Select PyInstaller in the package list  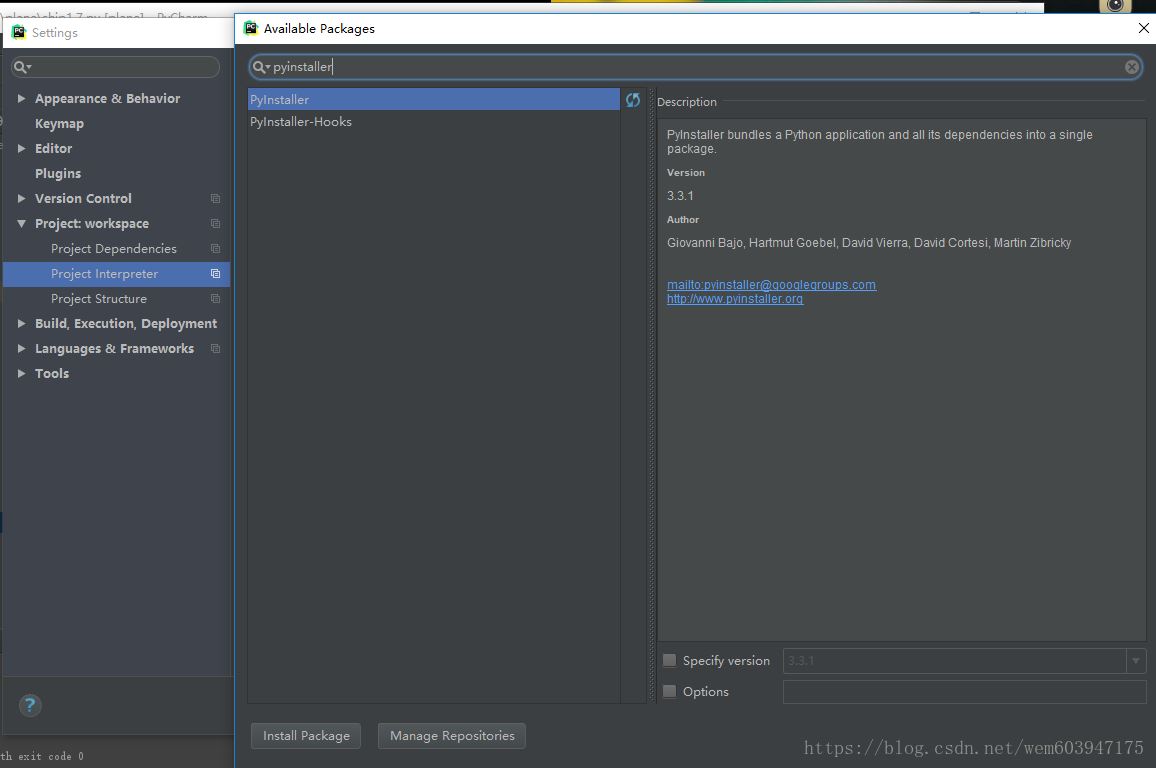pos(434,100)
